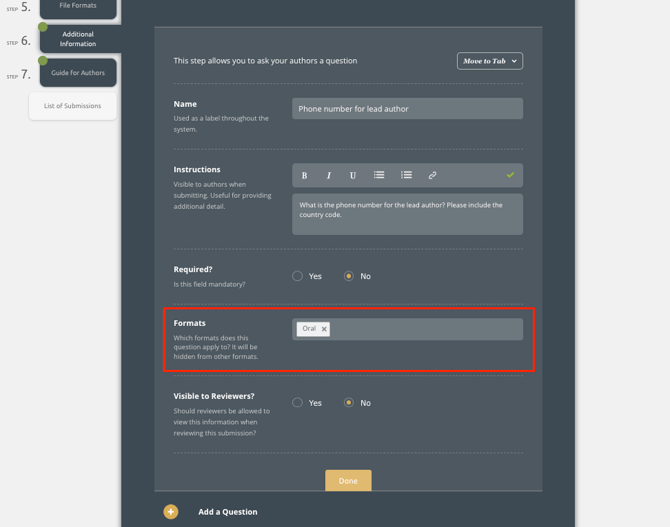Click the green checkmark in editor toolbar
670x527 pixels.
coord(510,175)
